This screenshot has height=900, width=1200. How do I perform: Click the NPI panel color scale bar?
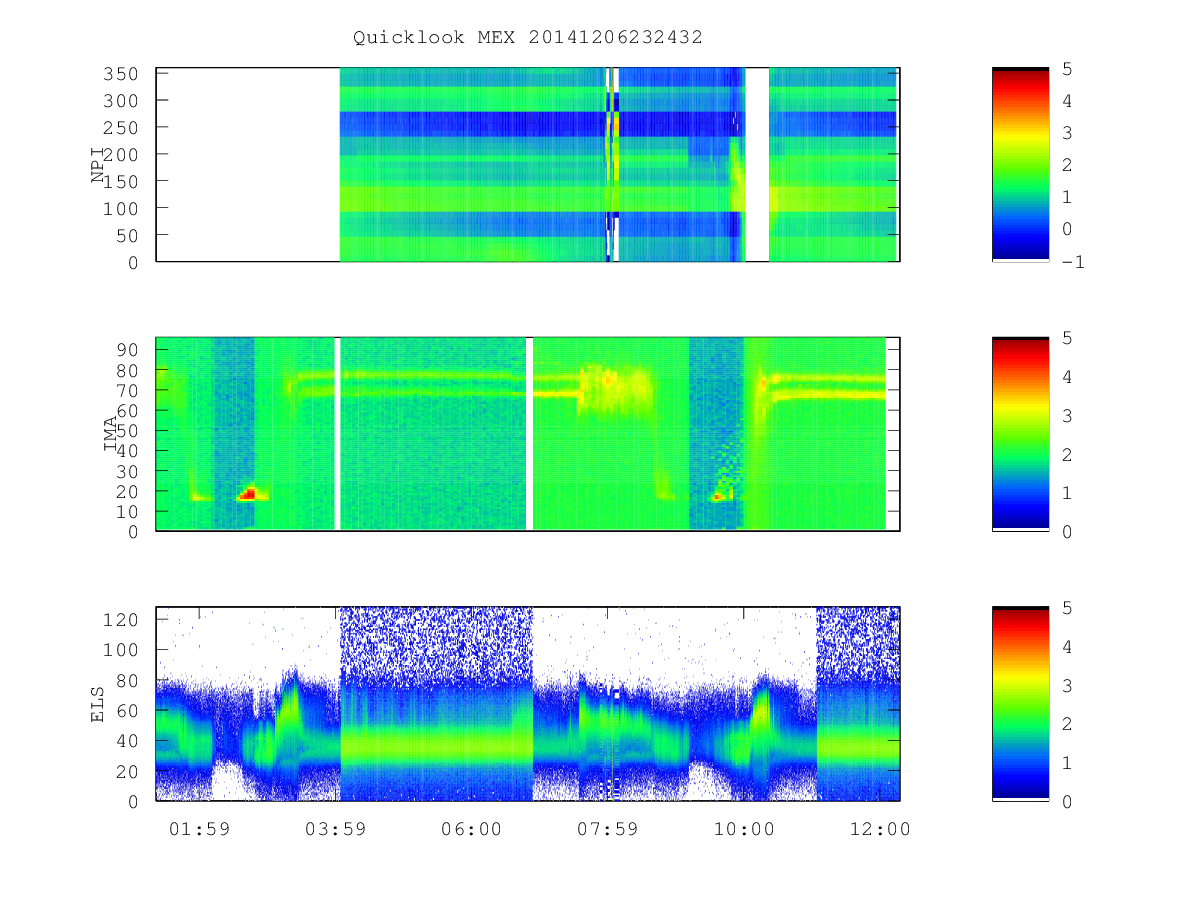coord(1020,164)
